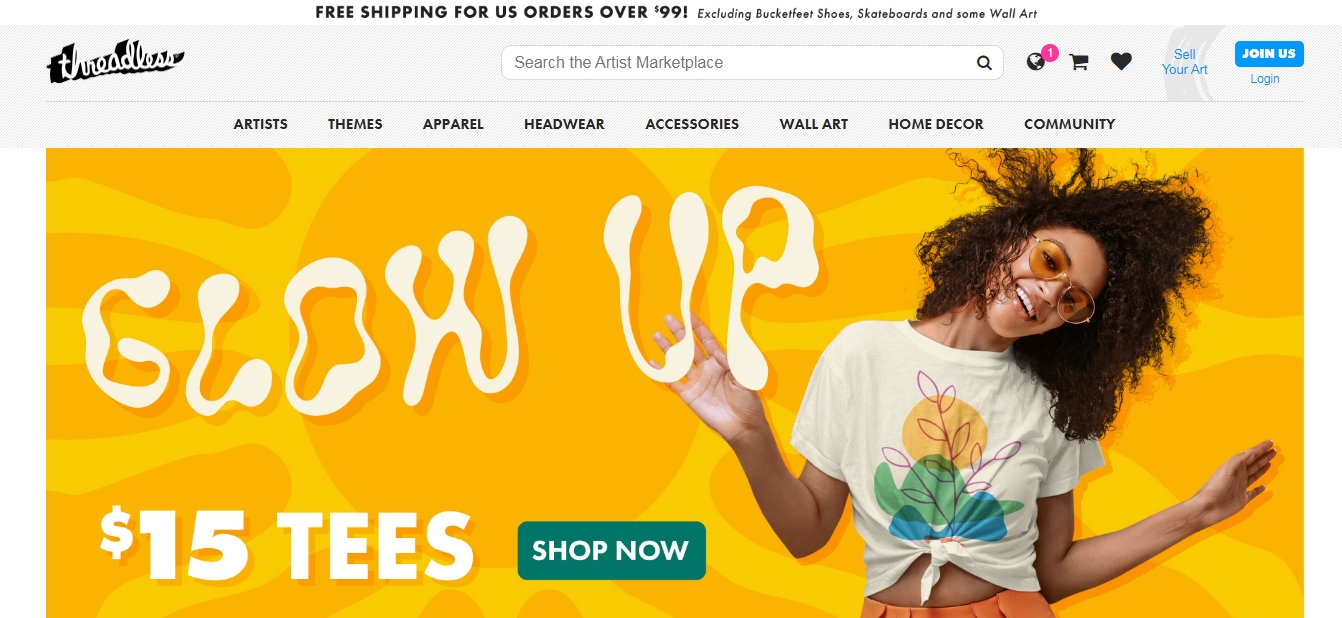
Task: Open the Home Decor menu
Action: (936, 124)
